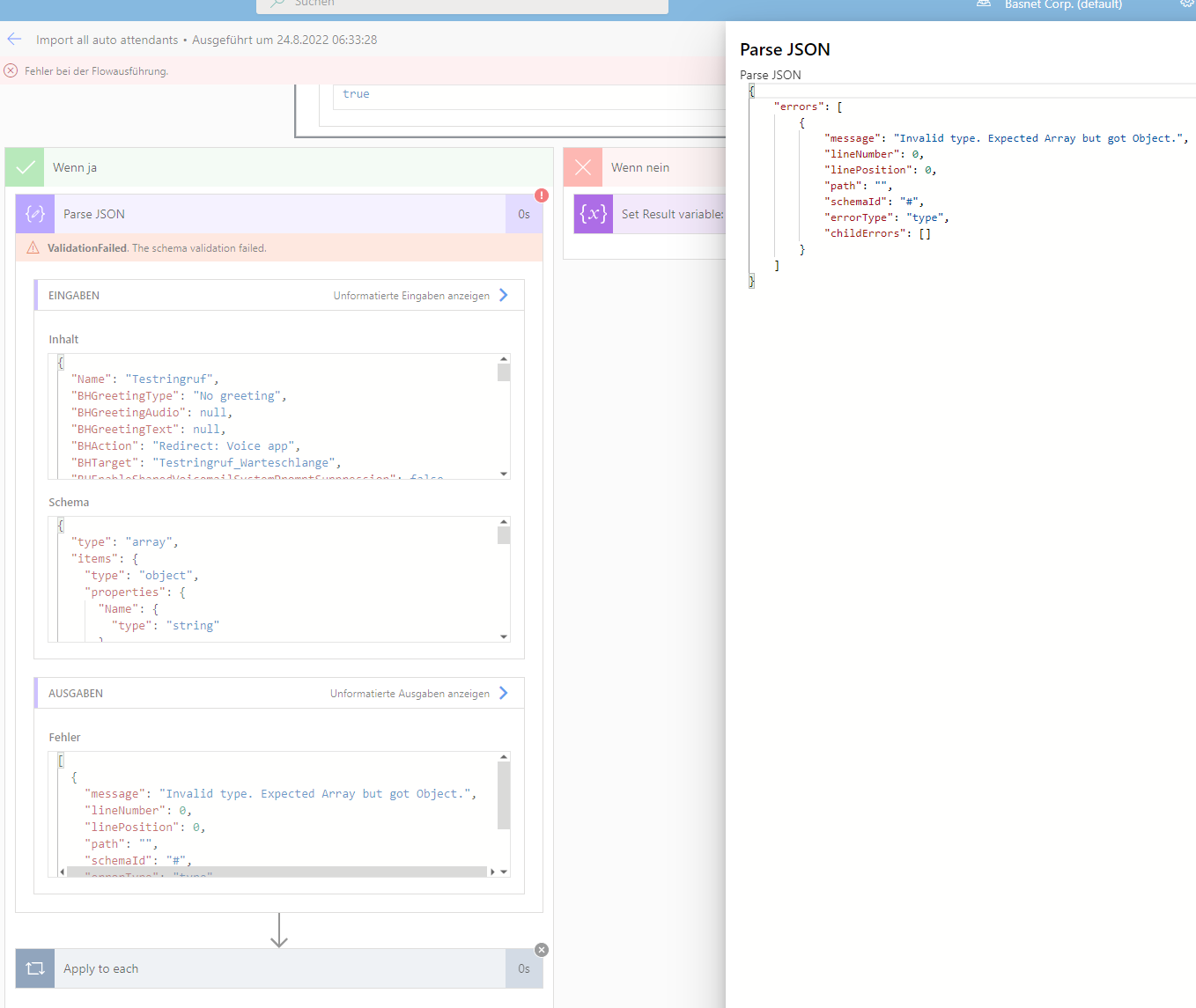Click the Parse JSON action icon
The width and height of the screenshot is (1196, 1008).
click(x=35, y=214)
